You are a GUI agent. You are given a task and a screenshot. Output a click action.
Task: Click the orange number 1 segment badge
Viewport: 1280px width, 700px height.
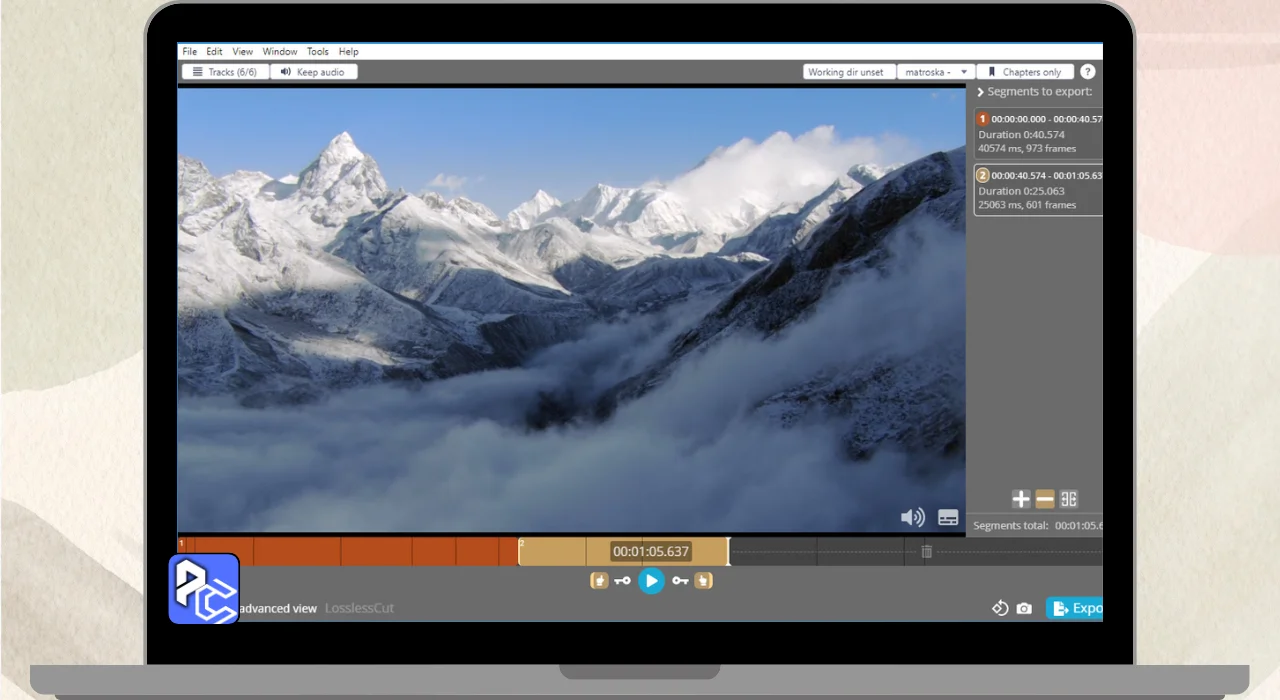click(983, 119)
